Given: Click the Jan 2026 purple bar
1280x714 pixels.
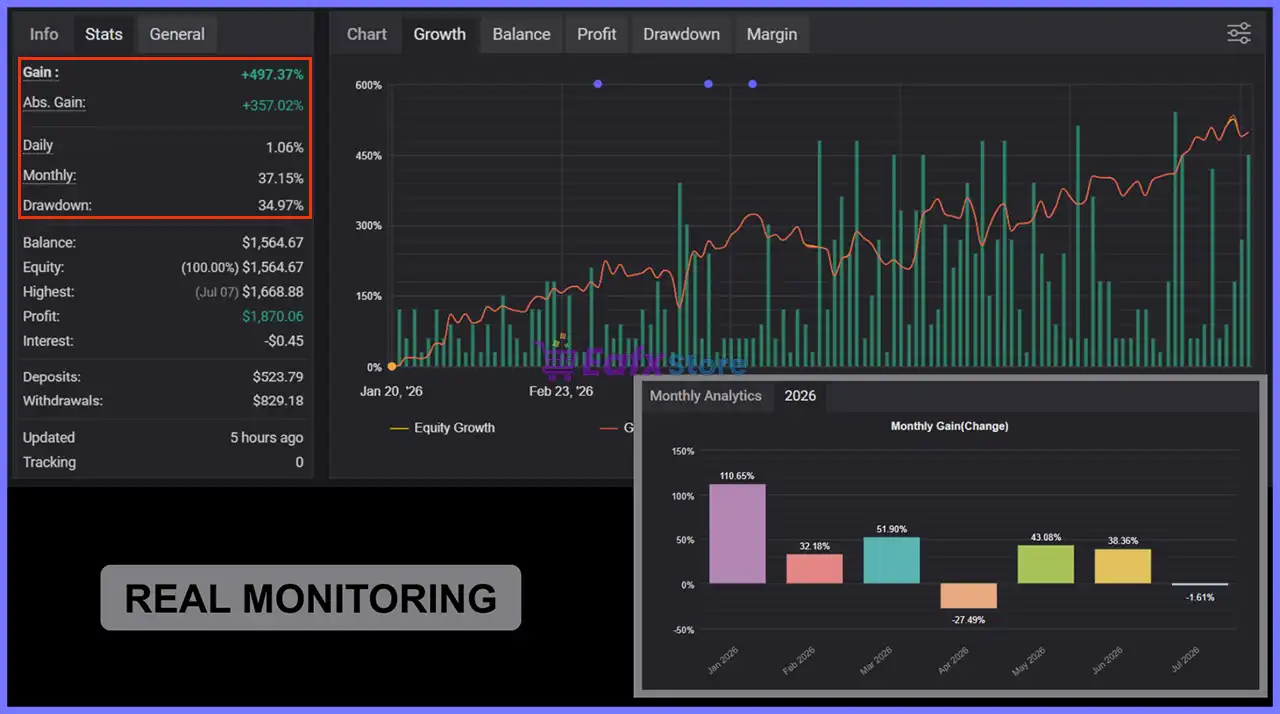Looking at the screenshot, I should (737, 534).
